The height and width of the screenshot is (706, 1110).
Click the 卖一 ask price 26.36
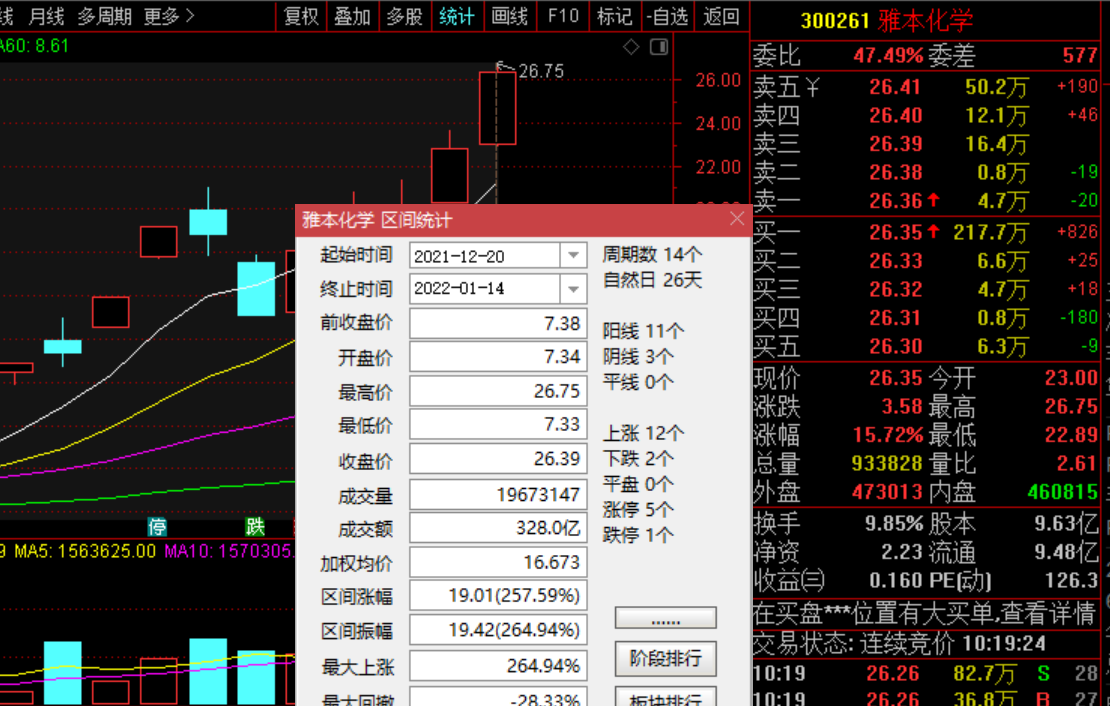(896, 201)
